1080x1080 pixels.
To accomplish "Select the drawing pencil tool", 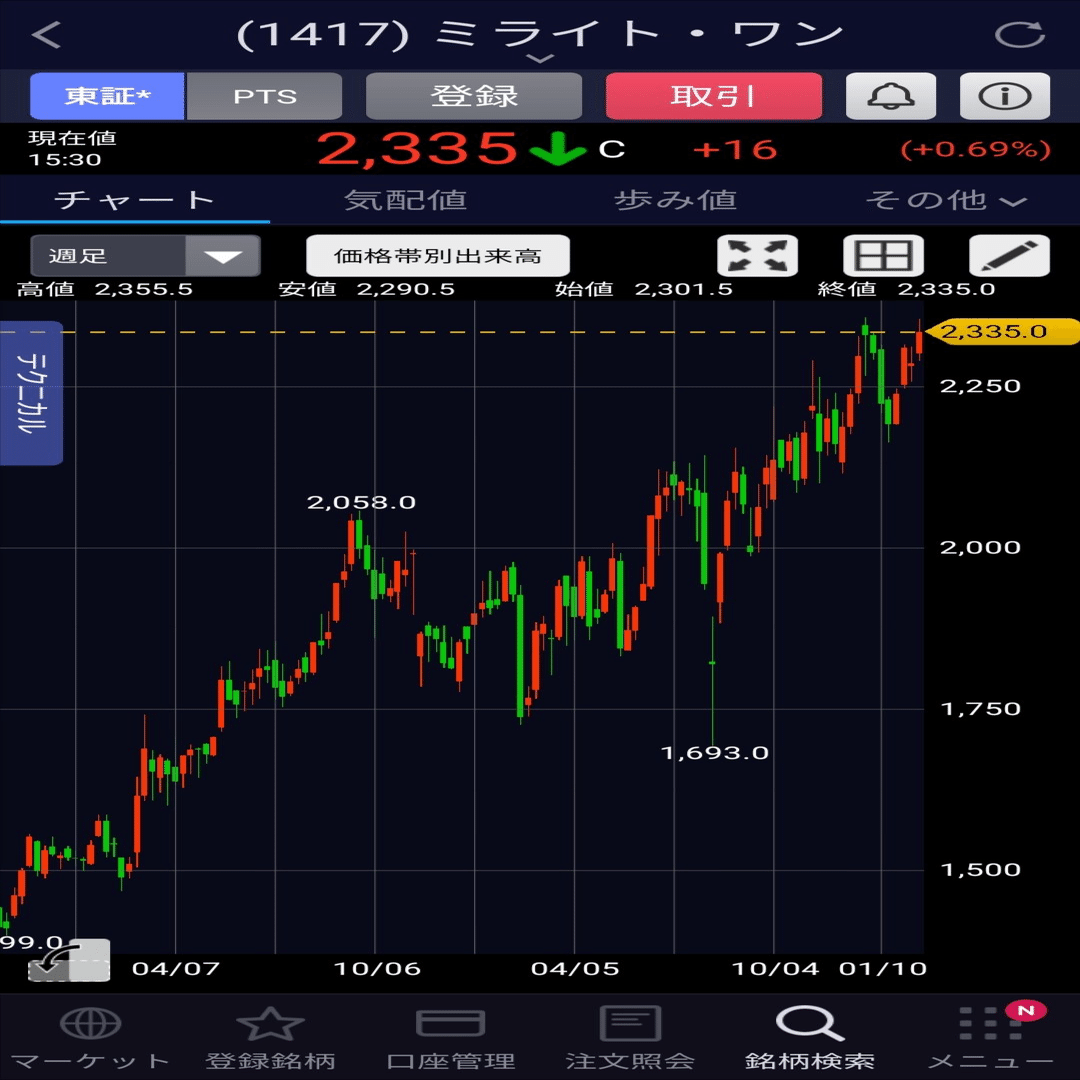I will (x=1009, y=256).
